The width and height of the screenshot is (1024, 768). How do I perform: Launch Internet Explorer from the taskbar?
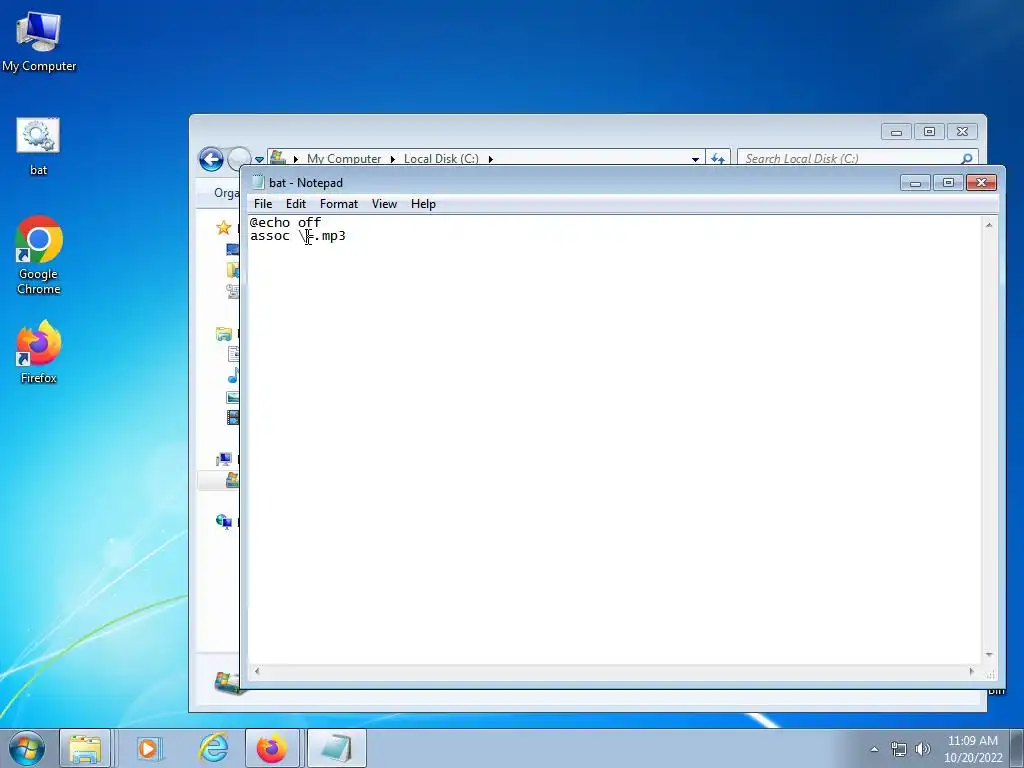213,748
